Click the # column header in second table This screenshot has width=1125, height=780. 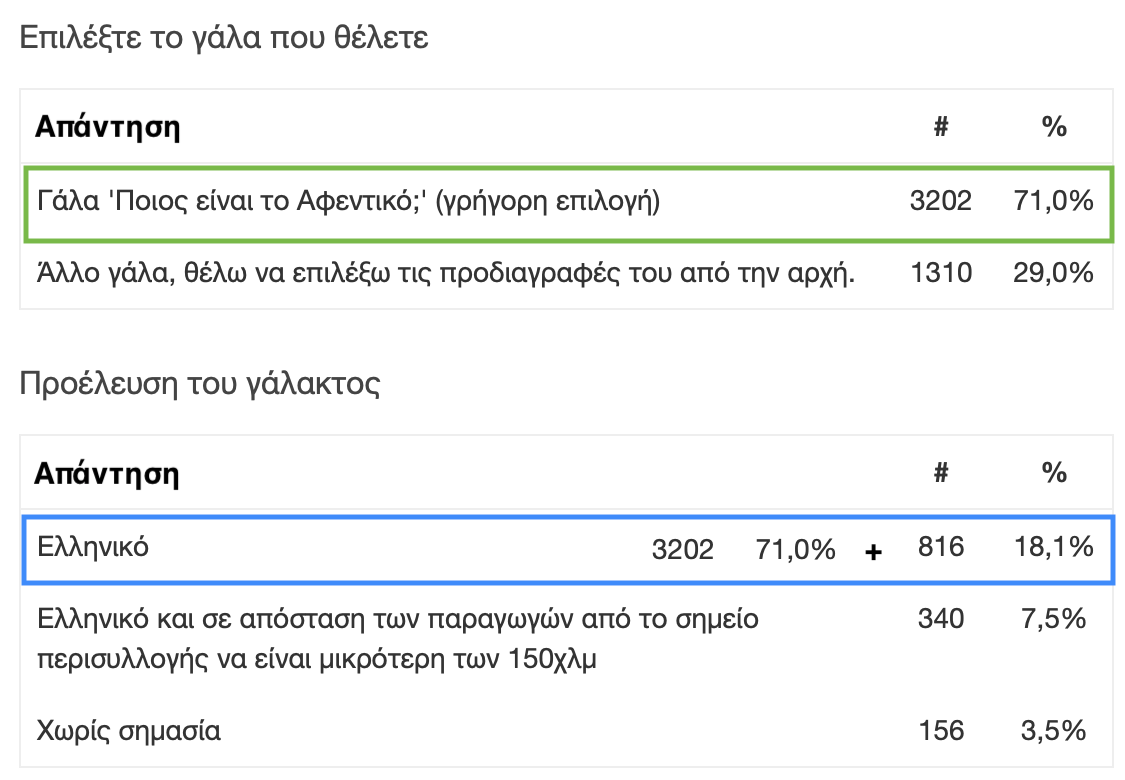point(941,473)
